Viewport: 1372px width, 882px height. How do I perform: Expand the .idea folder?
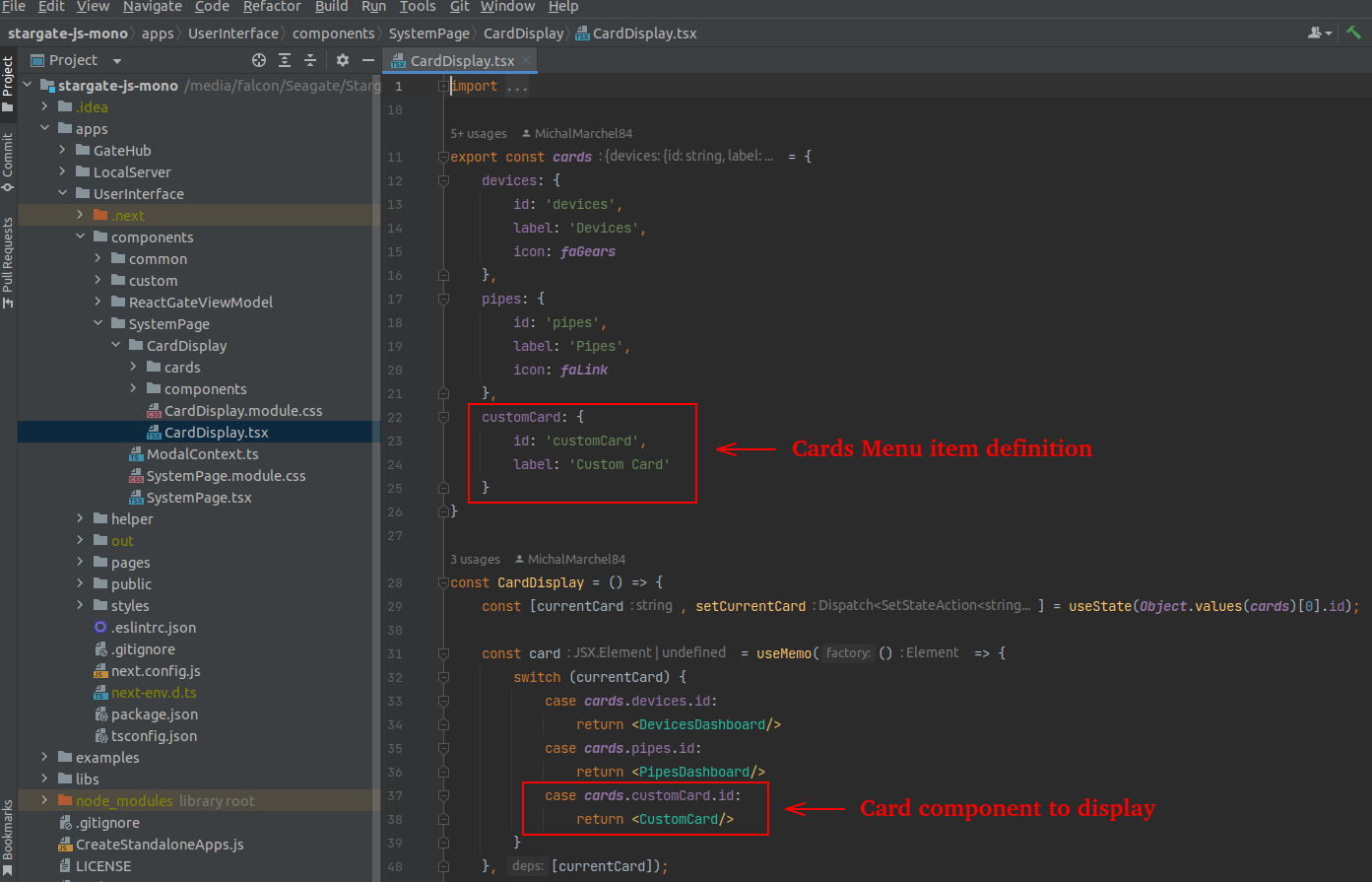[x=44, y=106]
